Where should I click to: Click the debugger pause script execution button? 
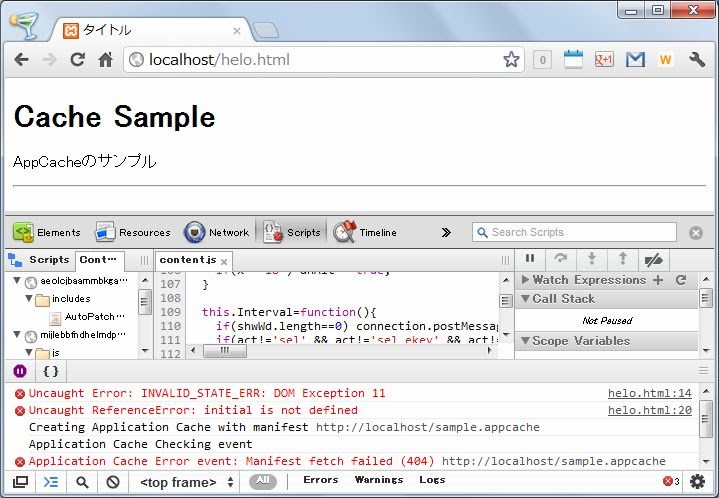(531, 259)
